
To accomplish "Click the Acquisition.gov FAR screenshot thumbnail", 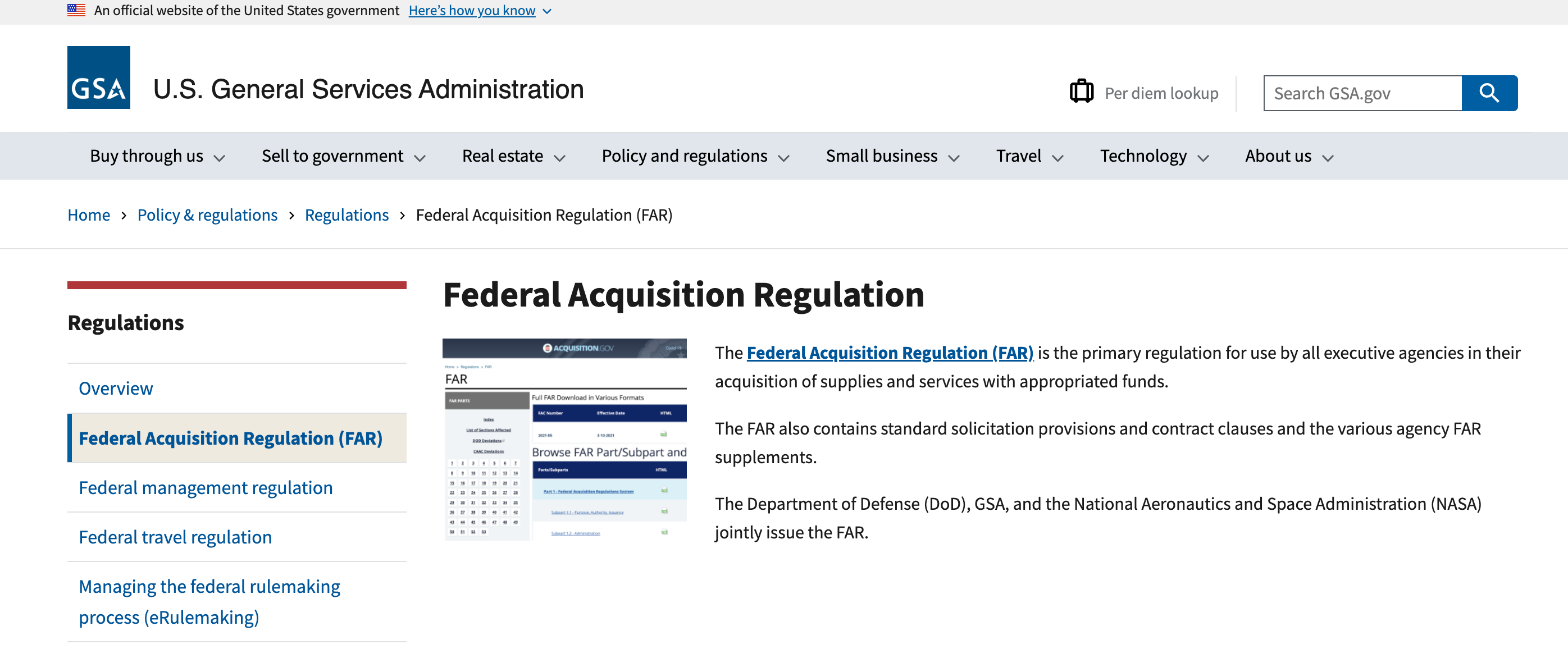I will (564, 439).
